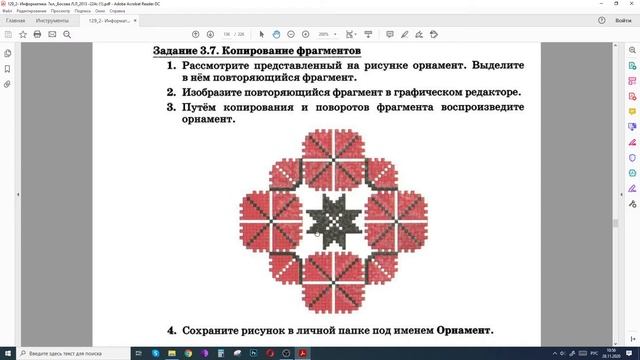Click the stamp icon in toolbar
This screenshot has height=360, width=640.
[434, 35]
